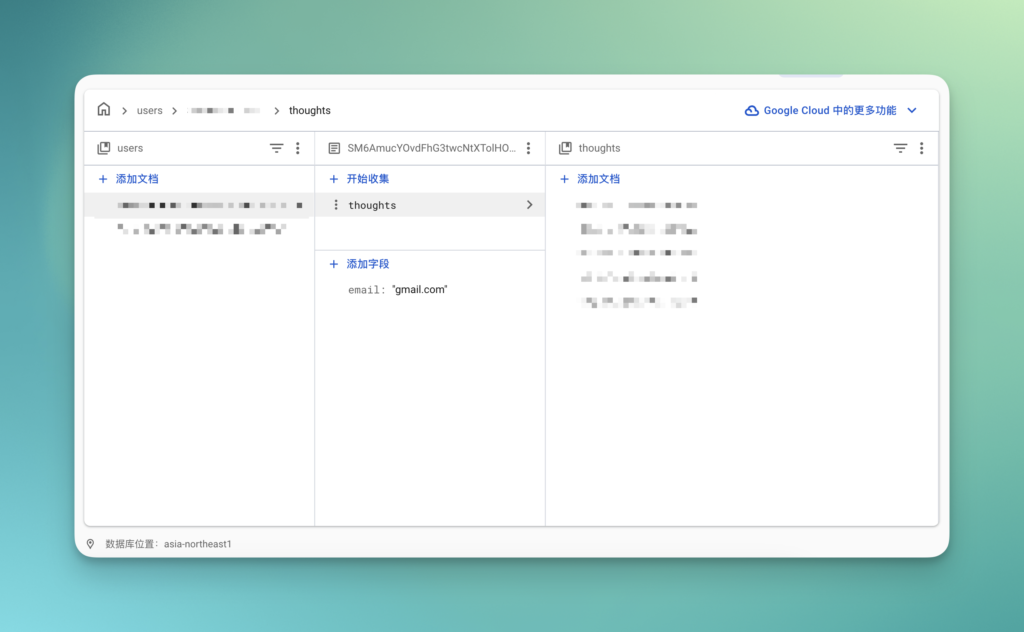The height and width of the screenshot is (632, 1024).
Task: Expand the Google Cloud features dropdown arrow
Action: click(x=912, y=110)
